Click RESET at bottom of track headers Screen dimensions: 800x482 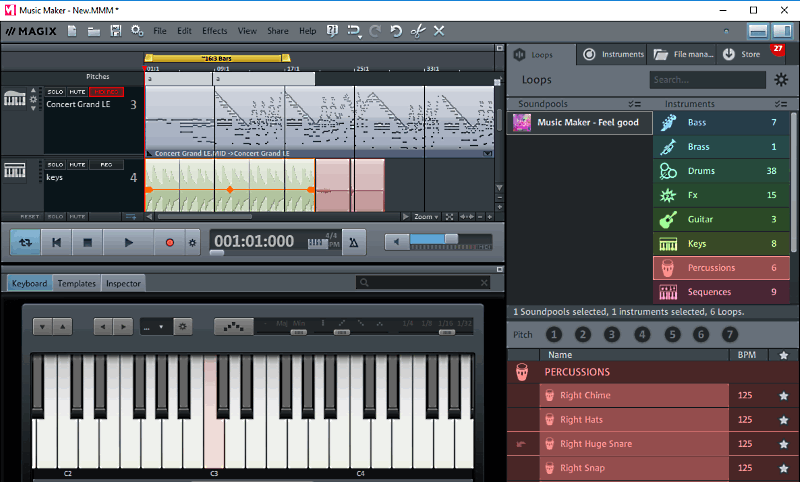point(30,217)
